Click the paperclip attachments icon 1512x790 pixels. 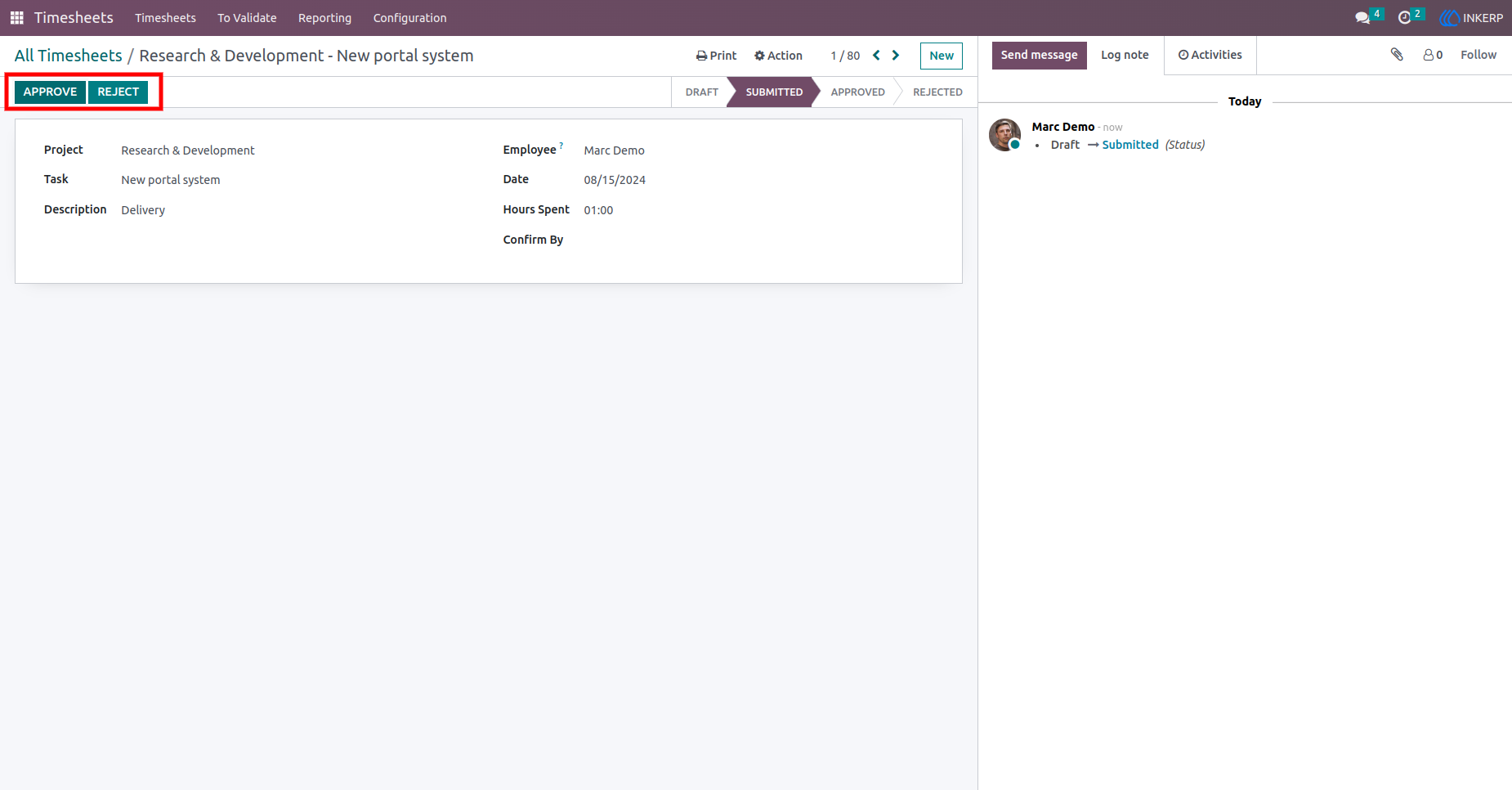1397,55
